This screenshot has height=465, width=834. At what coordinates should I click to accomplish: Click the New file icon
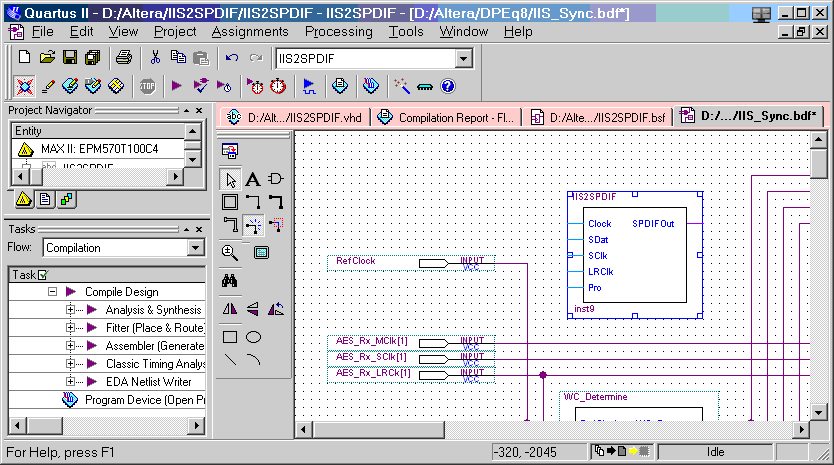click(x=24, y=57)
